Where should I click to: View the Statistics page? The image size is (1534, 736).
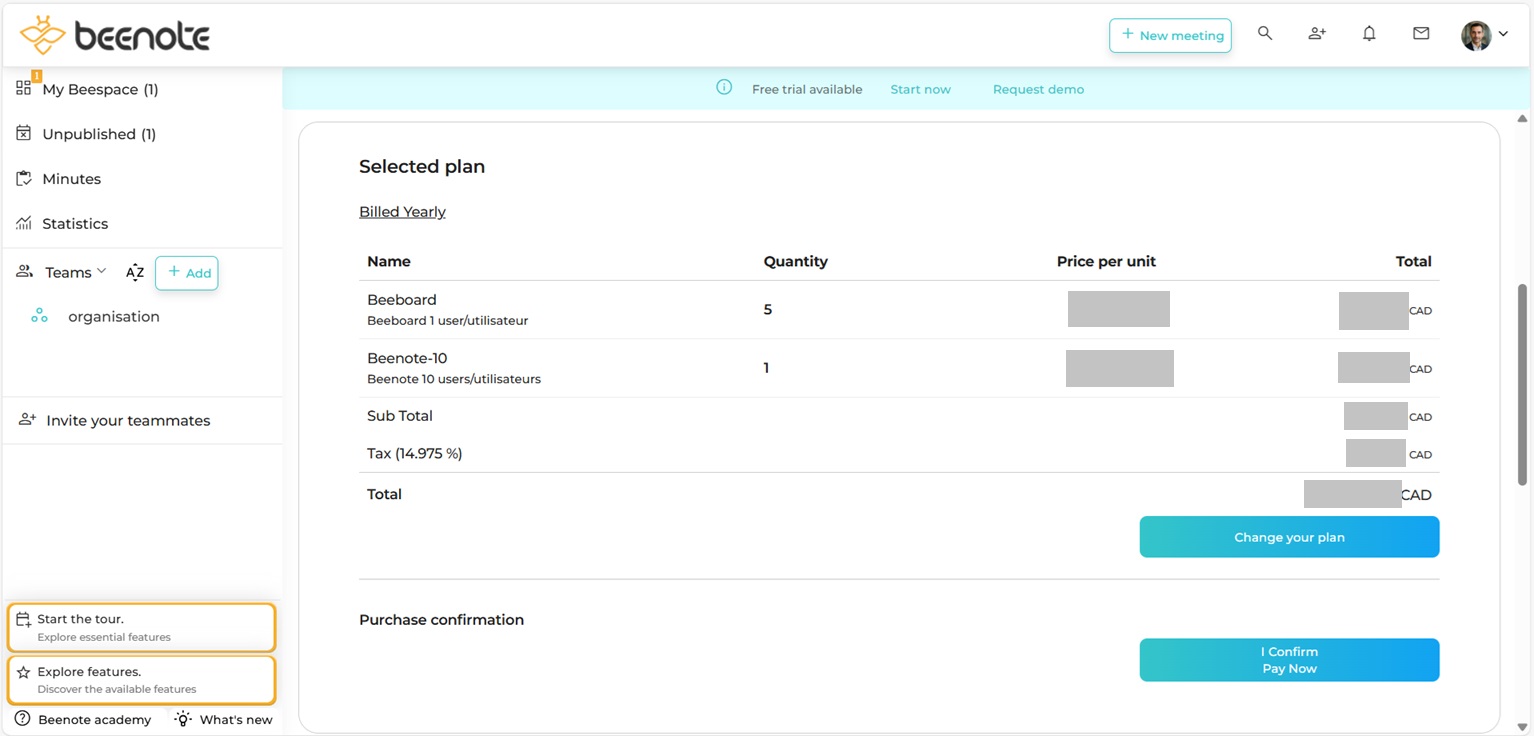74,224
